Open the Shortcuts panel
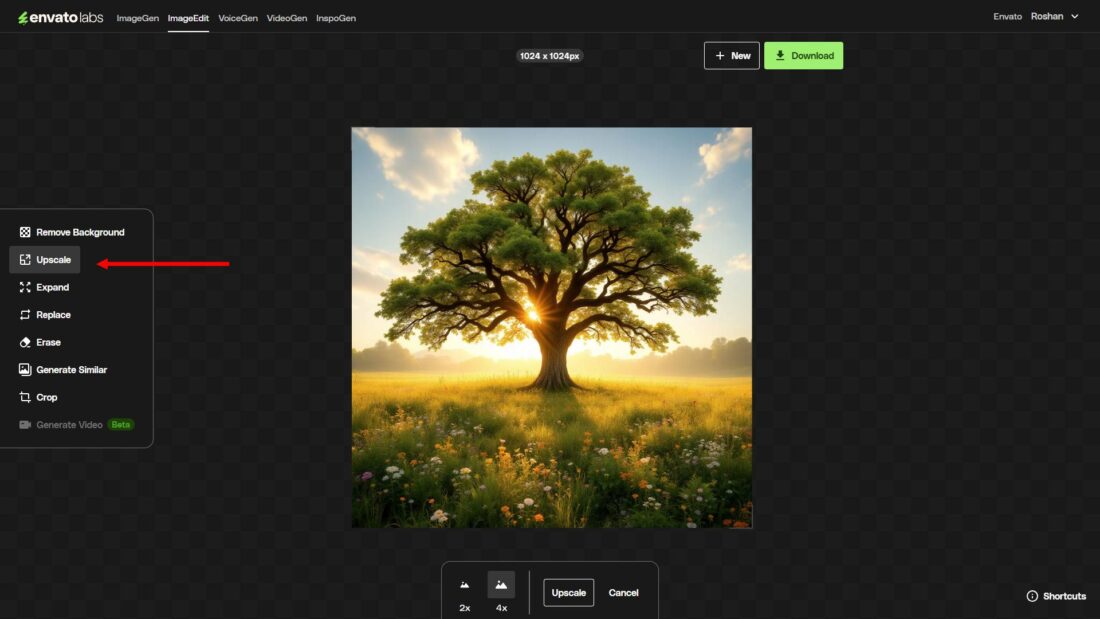The width and height of the screenshot is (1100, 619). tap(1055, 595)
